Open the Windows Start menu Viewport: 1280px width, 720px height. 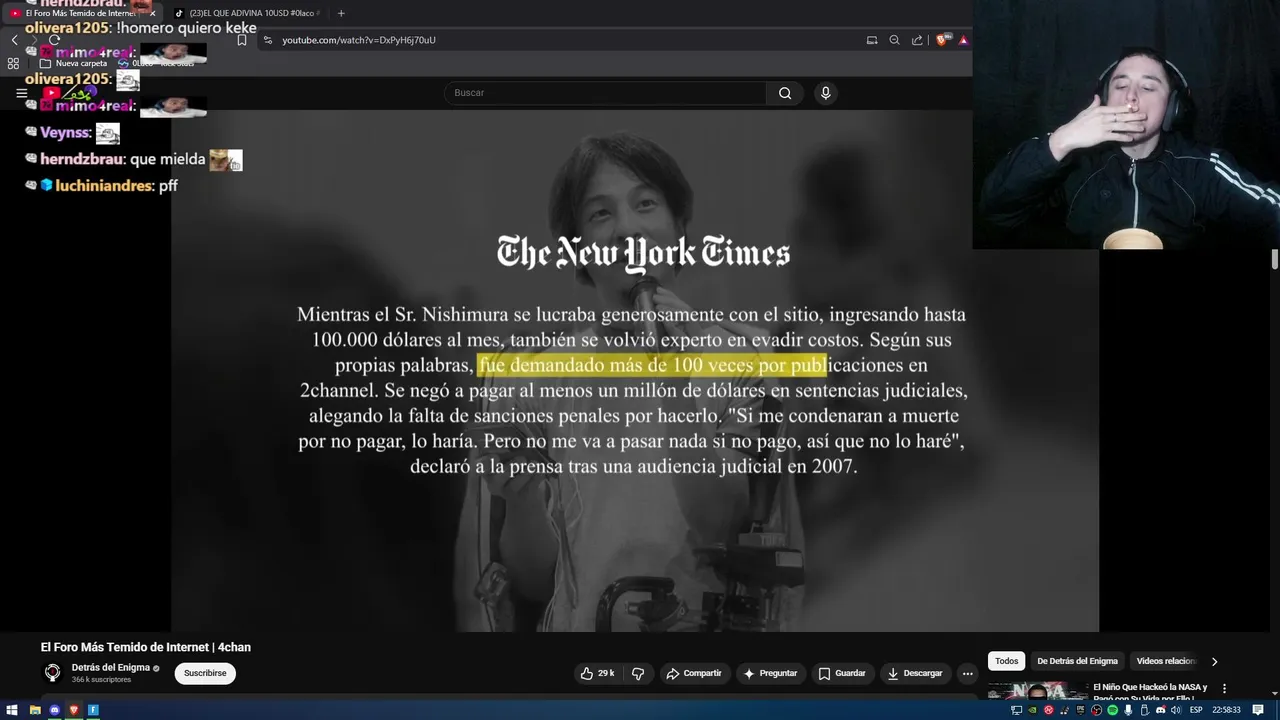point(12,710)
